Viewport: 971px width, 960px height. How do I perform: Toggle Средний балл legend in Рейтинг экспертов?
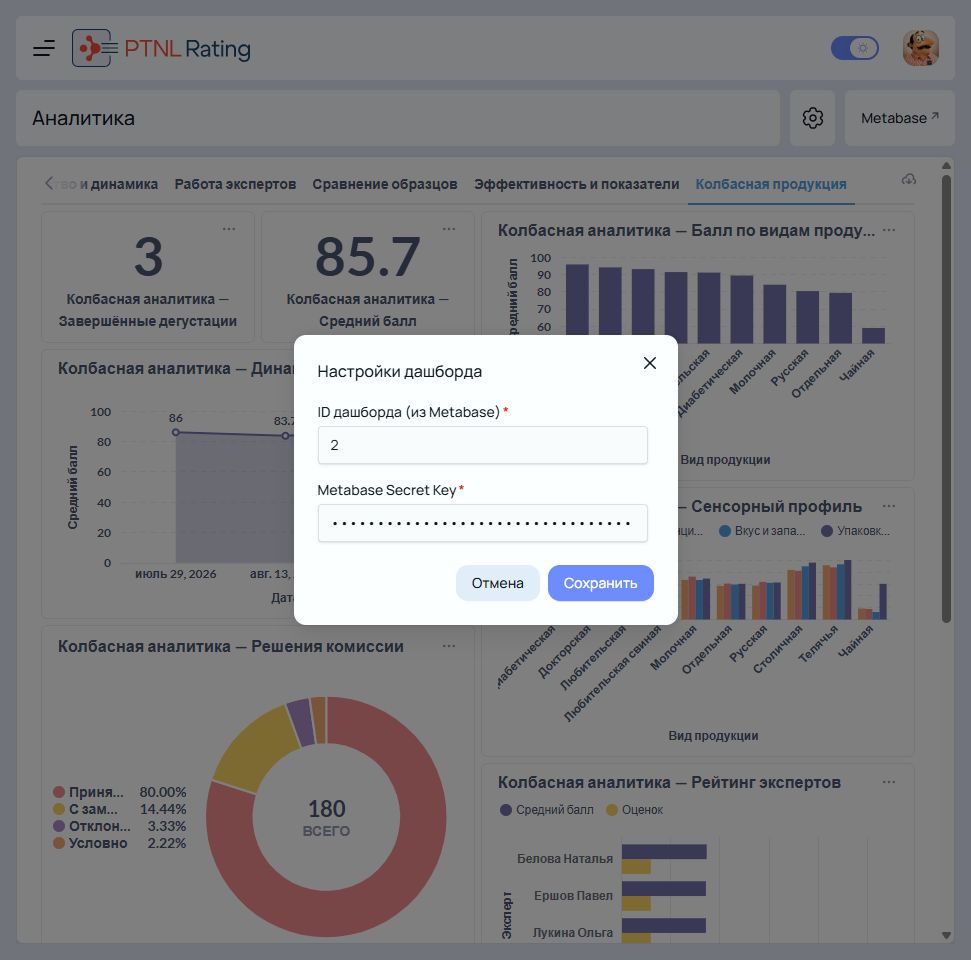pos(547,809)
